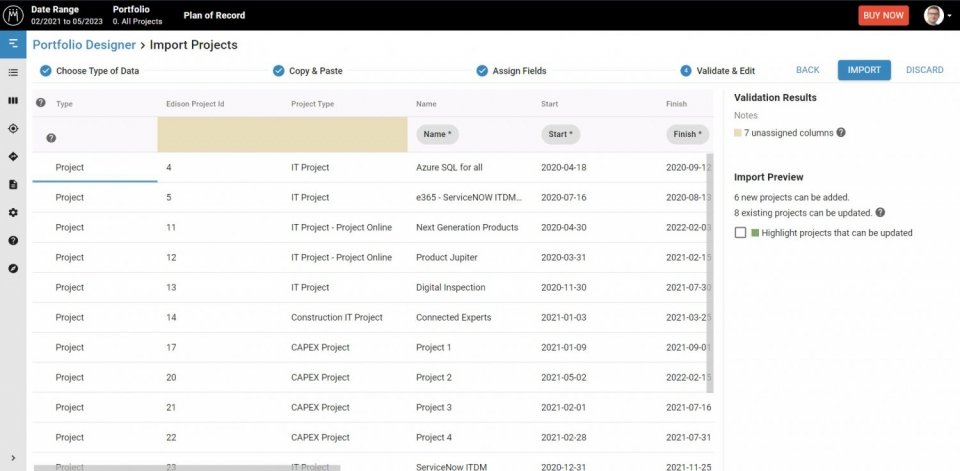
Task: Select the Digital Inspection cell
Action: tap(451, 287)
